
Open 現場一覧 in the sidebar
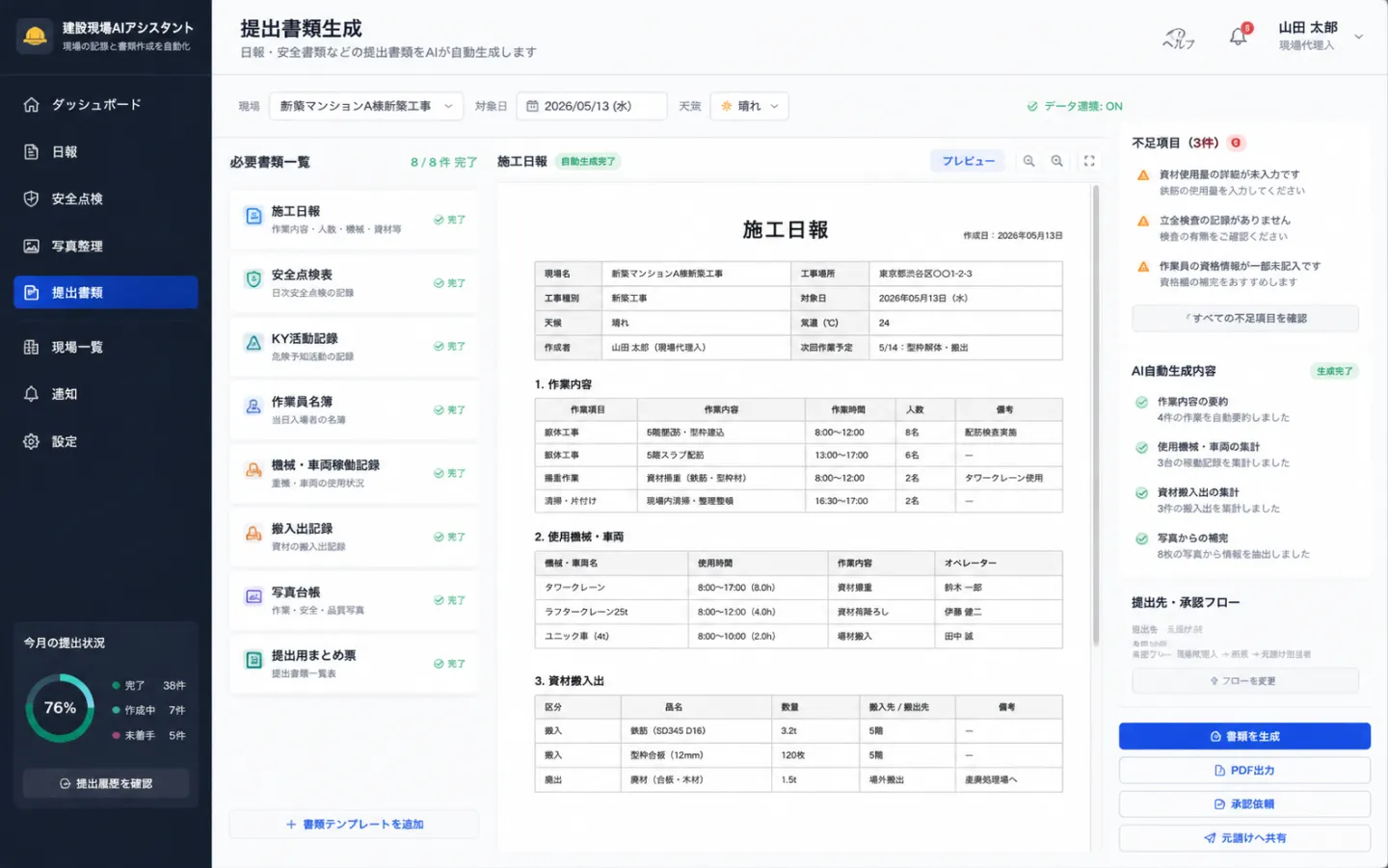[106, 347]
